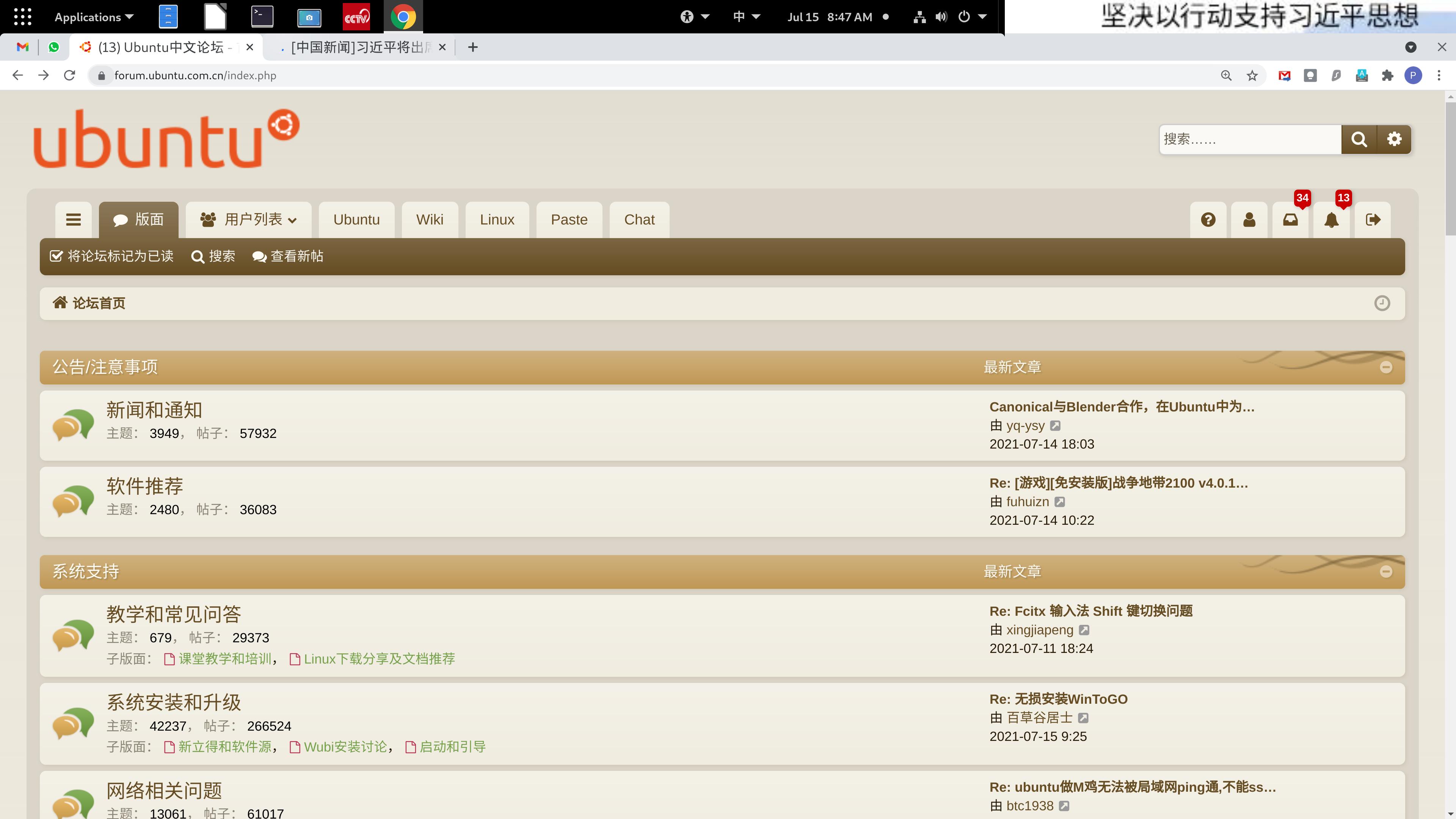Open the puzzle-piece extensions menu
Image resolution: width=1456 pixels, height=819 pixels.
[x=1388, y=75]
